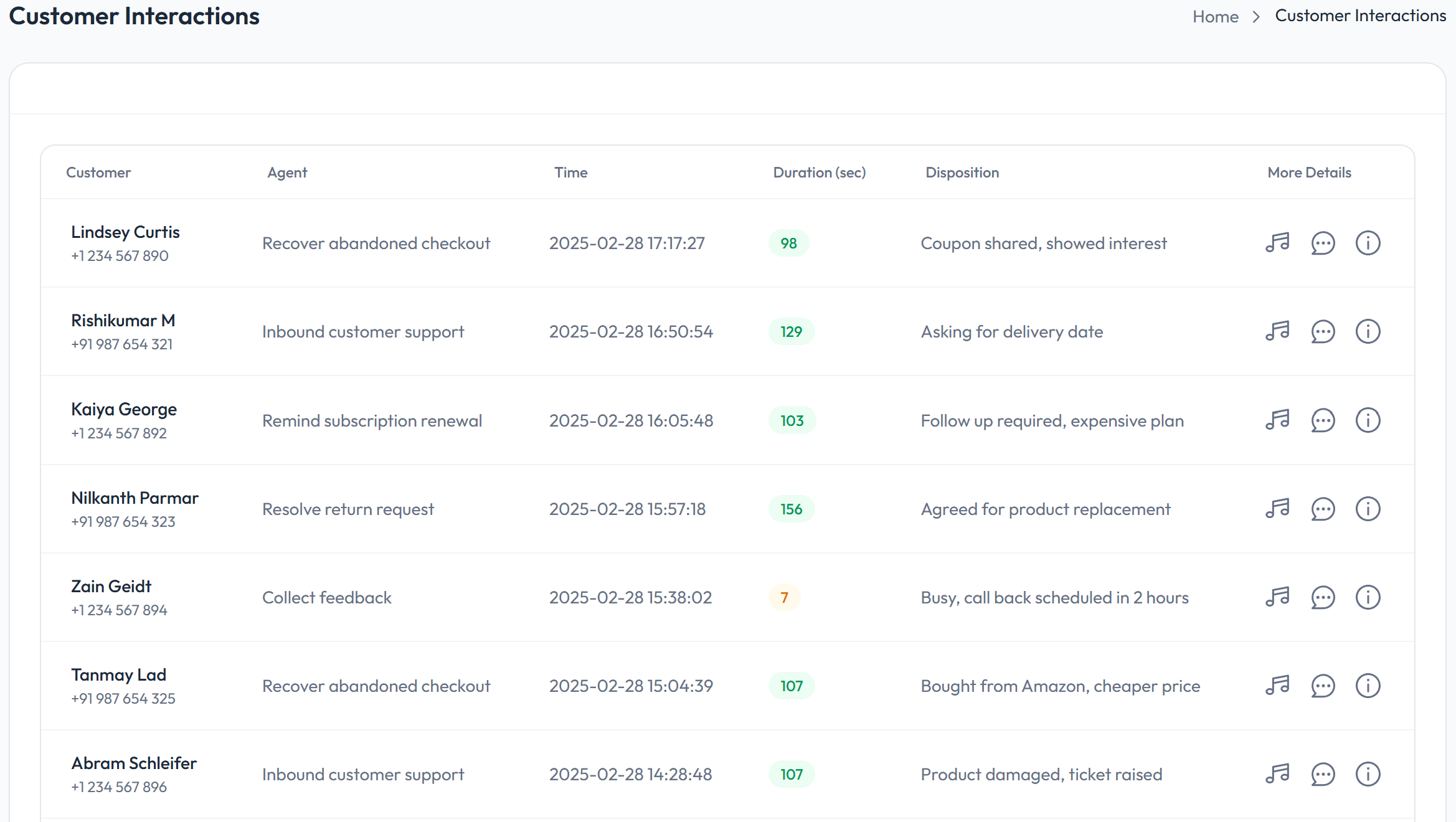Click the Duration (sec) column header
This screenshot has height=822, width=1456.
click(819, 172)
